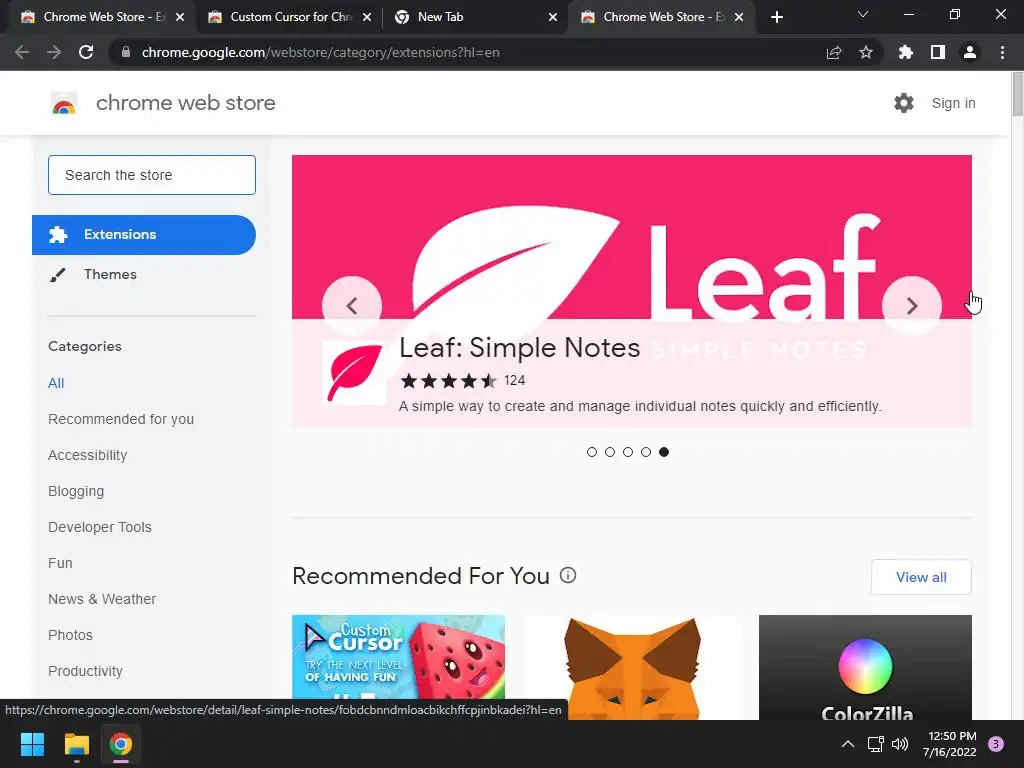Open Chrome three-dot menu
The image size is (1024, 768).
pos(1002,52)
